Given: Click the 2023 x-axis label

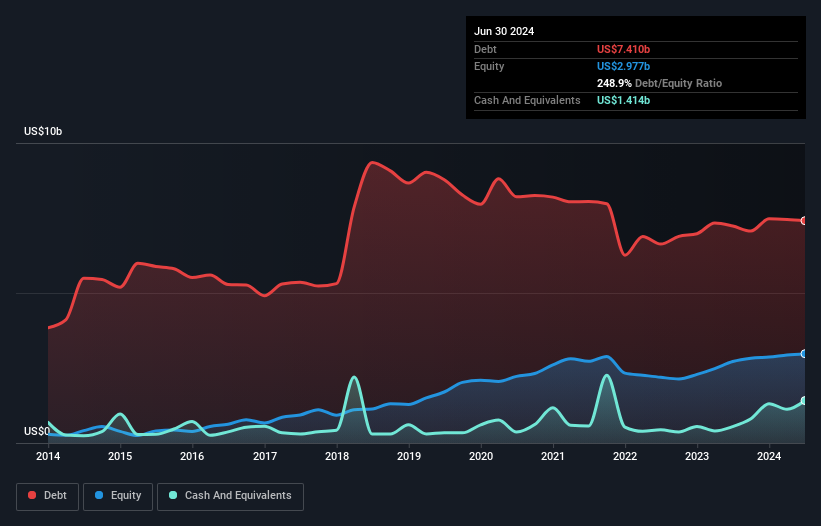Looking at the screenshot, I should point(697,456).
